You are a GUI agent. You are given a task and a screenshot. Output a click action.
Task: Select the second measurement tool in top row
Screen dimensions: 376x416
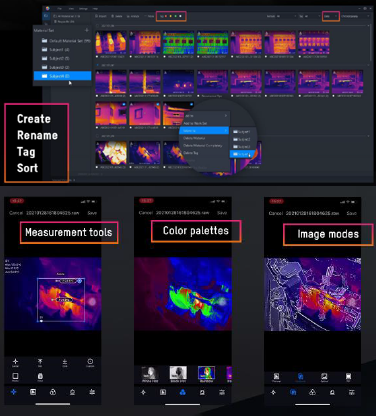[x=40, y=362]
